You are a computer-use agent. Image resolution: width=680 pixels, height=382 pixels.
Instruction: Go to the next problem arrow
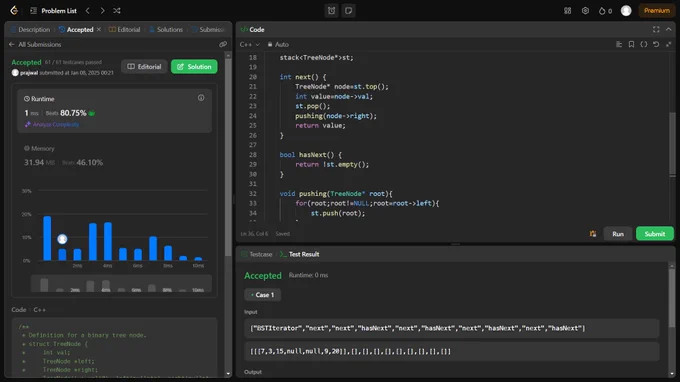click(102, 11)
